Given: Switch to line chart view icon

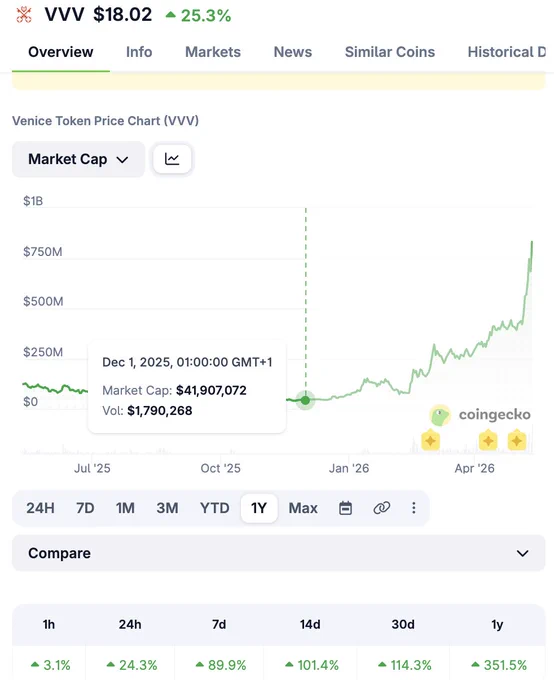Looking at the screenshot, I should pos(172,159).
